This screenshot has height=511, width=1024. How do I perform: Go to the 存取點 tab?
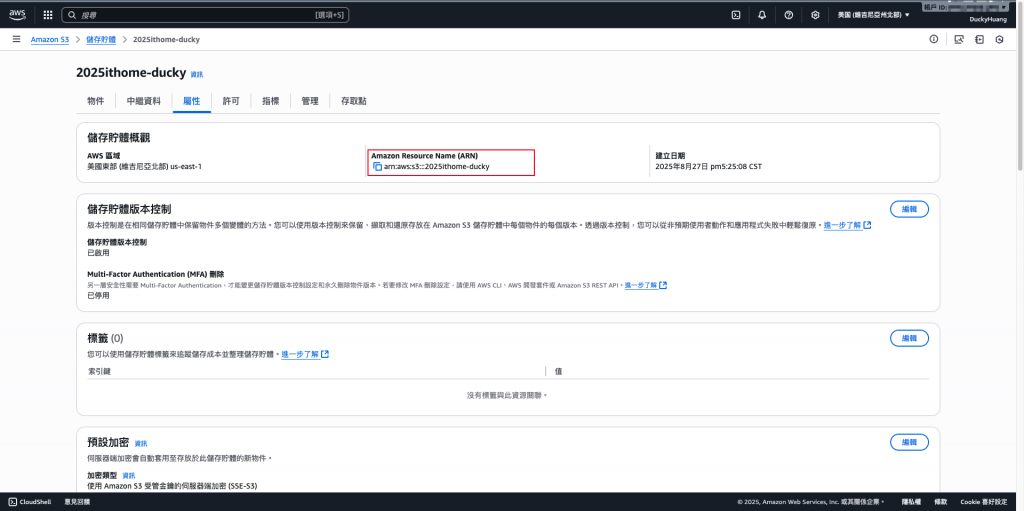pyautogui.click(x=353, y=101)
